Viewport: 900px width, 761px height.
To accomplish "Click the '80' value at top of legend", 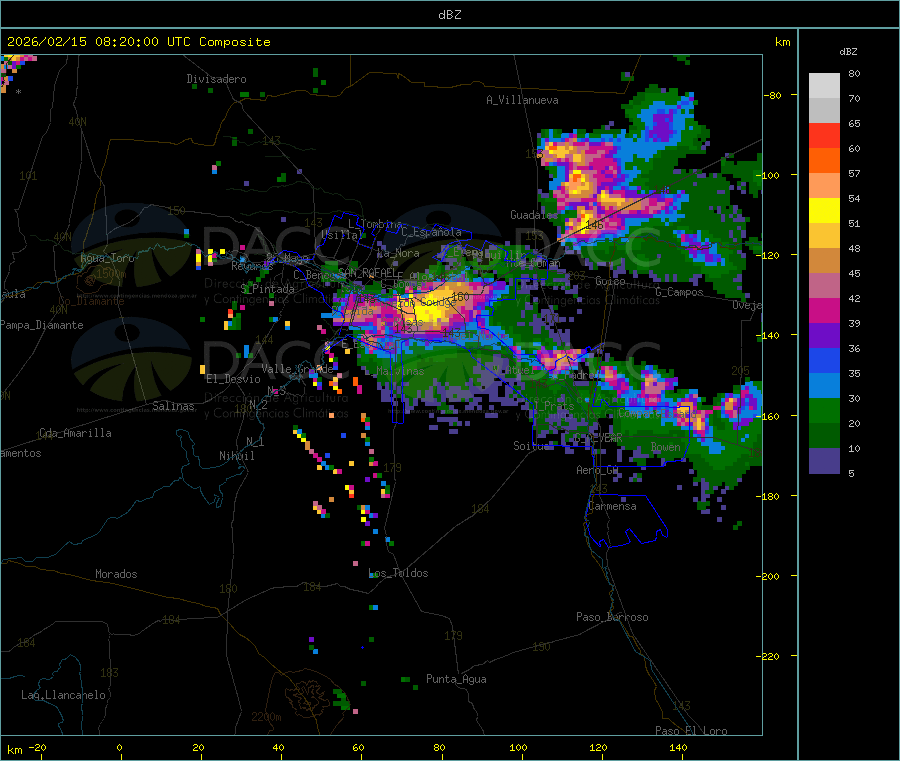I will click(854, 73).
